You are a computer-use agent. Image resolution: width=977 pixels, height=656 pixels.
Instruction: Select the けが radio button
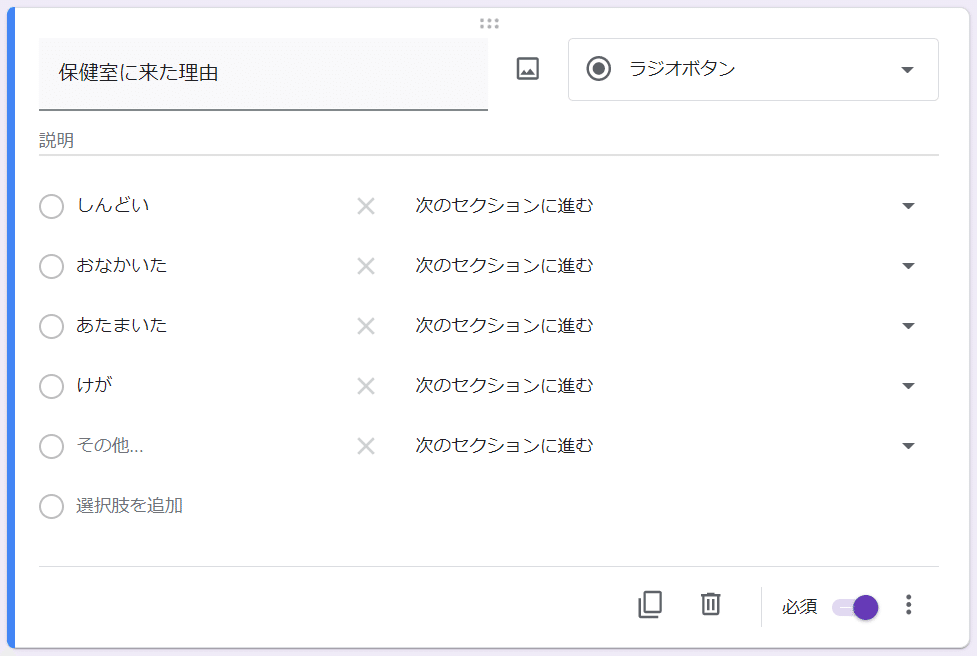[51, 387]
